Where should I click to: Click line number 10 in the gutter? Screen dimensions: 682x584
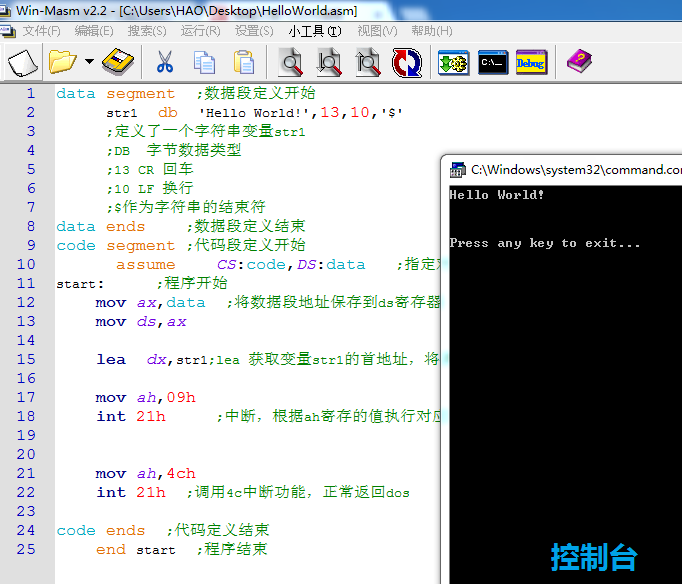26,264
